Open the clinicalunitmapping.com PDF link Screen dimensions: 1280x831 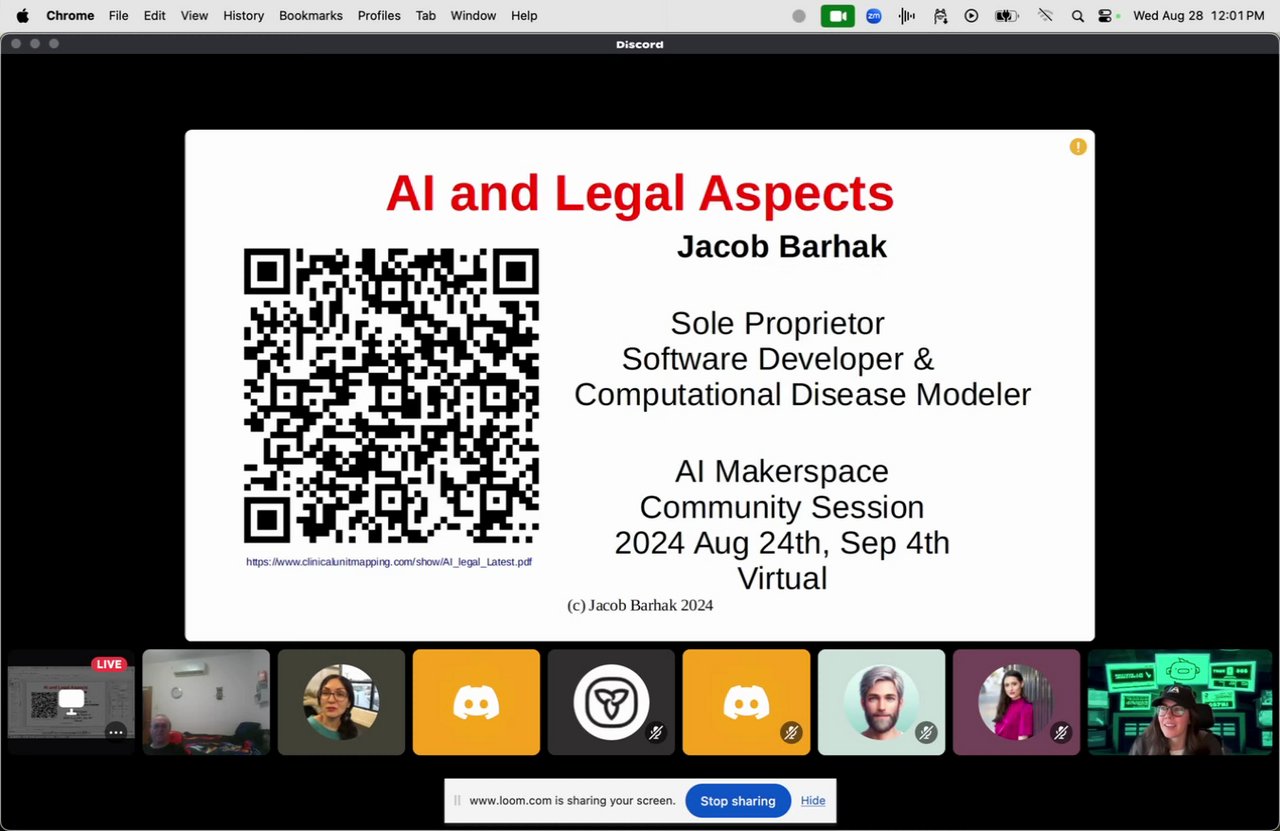point(389,562)
